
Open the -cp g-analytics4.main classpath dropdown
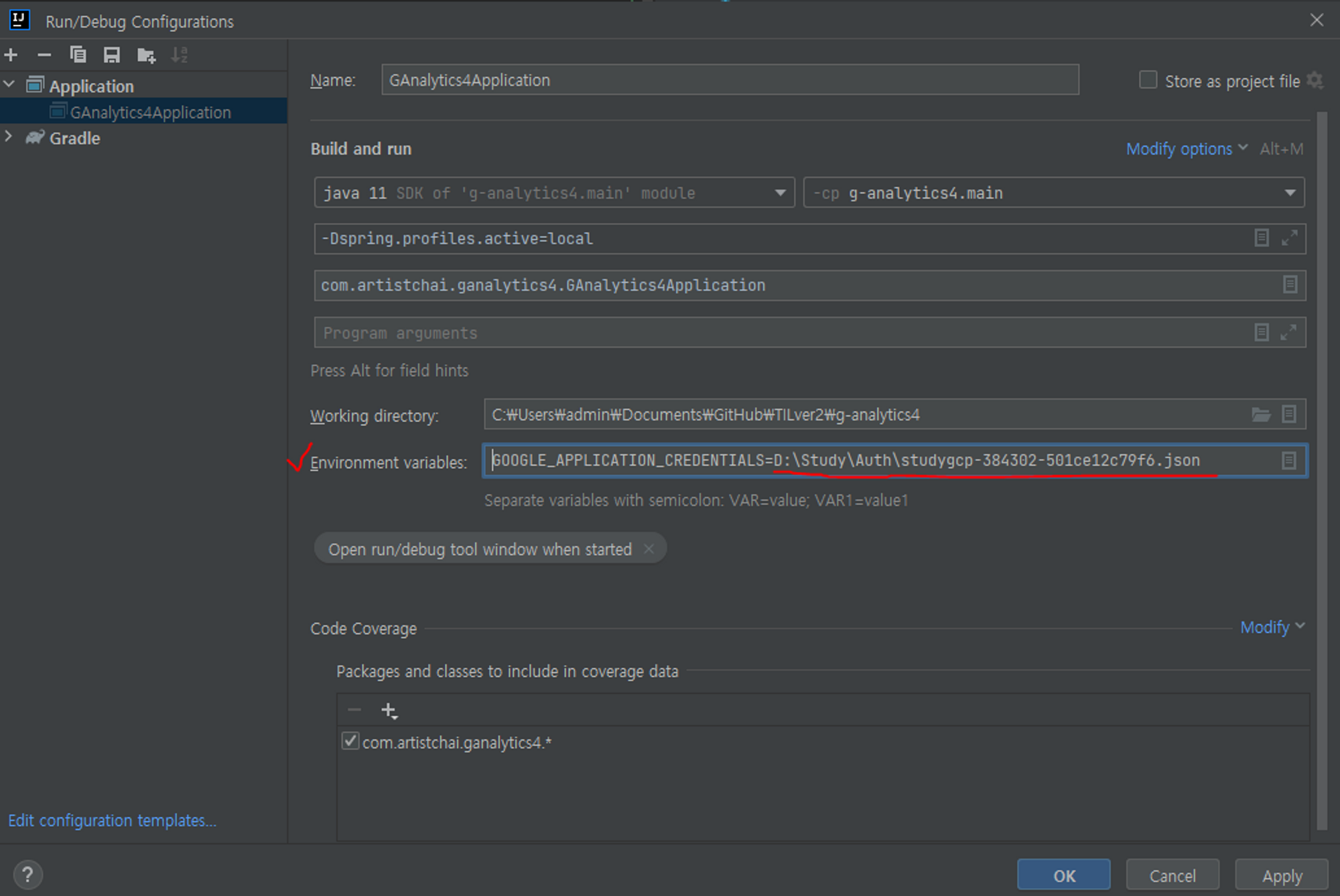(1290, 193)
